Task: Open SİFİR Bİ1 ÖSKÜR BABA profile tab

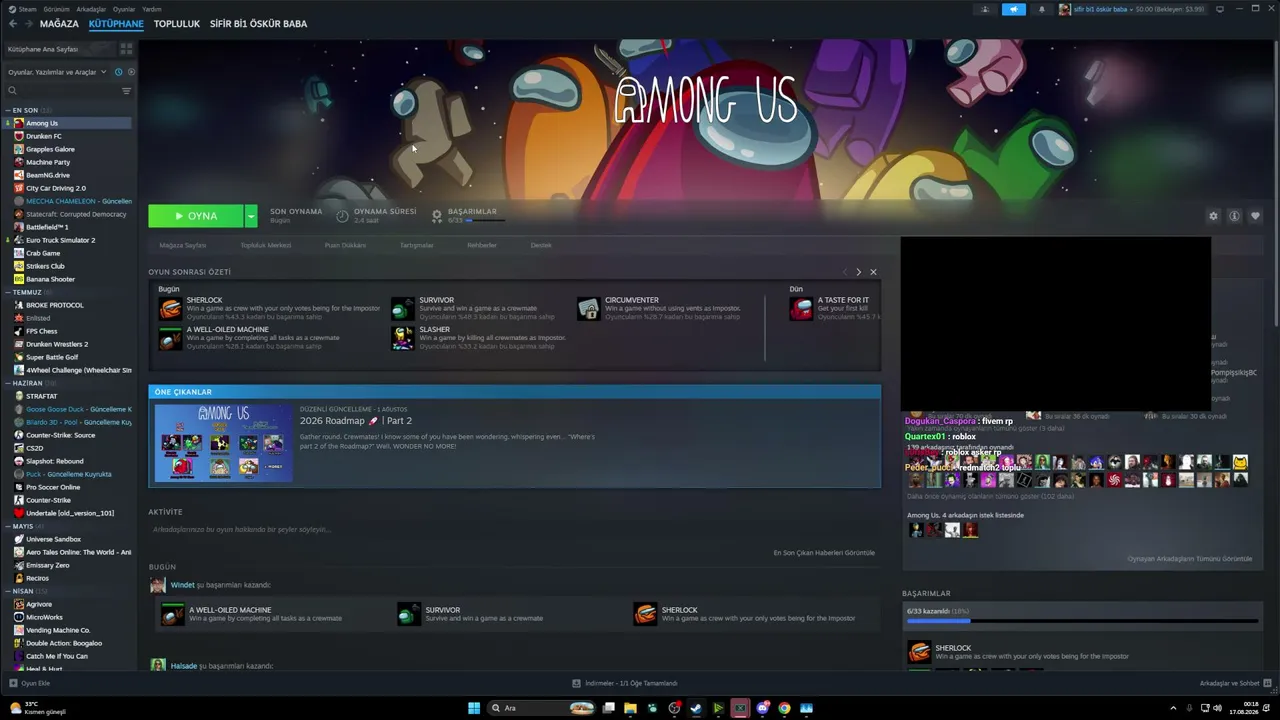Action: pos(258,24)
